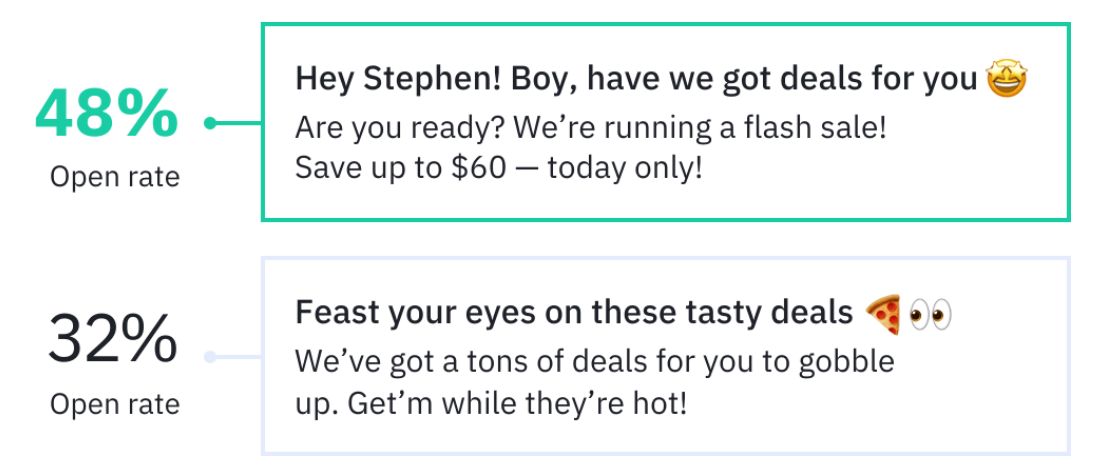
Task: Click the pizza slice emoji
Action: 883,314
